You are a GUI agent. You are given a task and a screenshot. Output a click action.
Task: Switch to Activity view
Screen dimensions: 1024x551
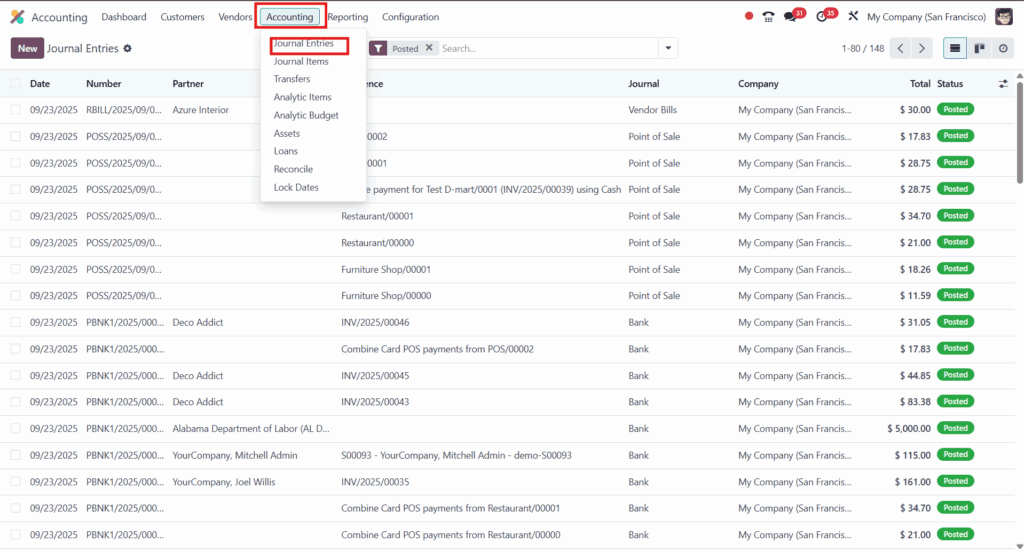click(1002, 48)
